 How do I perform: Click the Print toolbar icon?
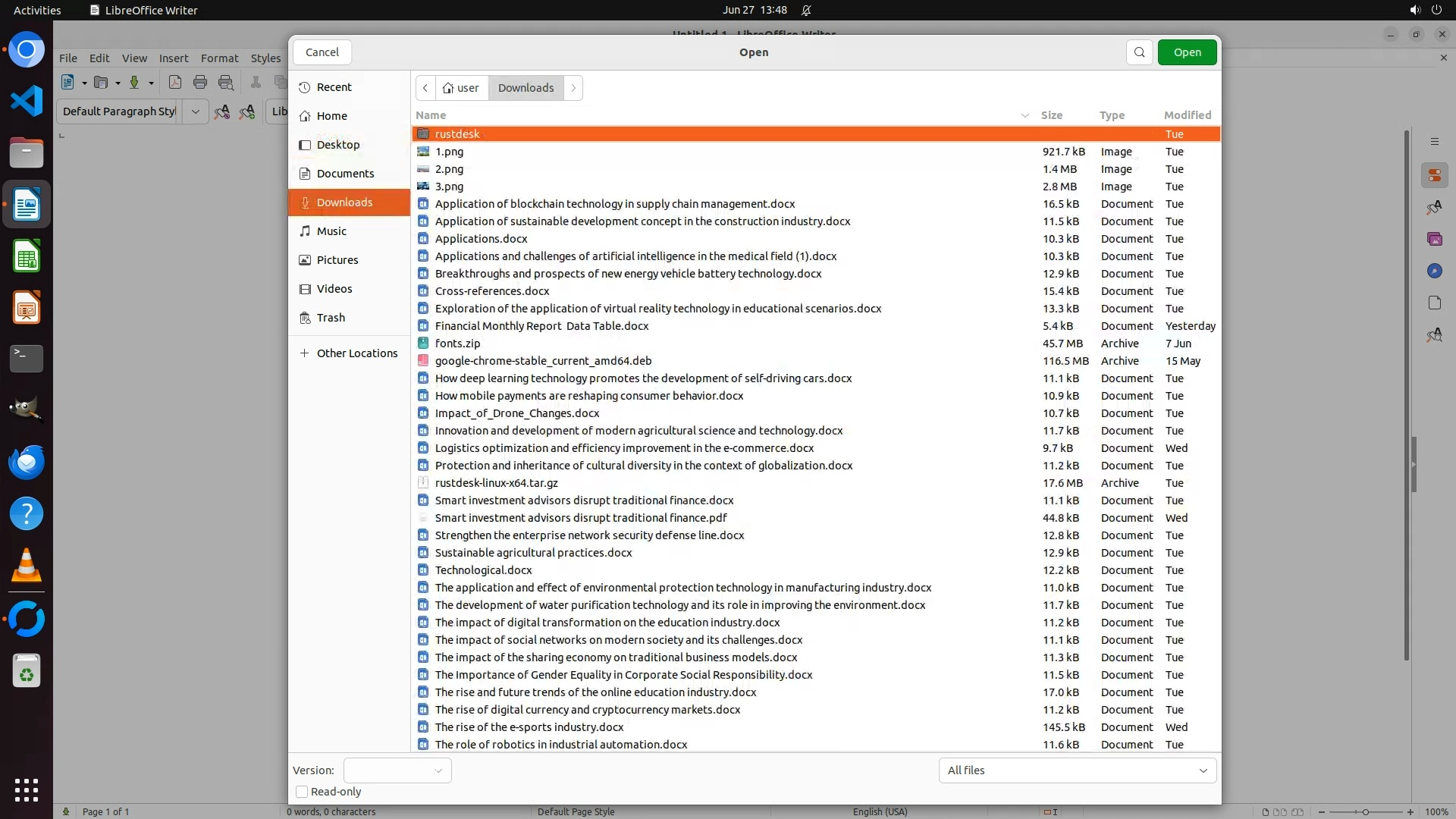(x=200, y=83)
